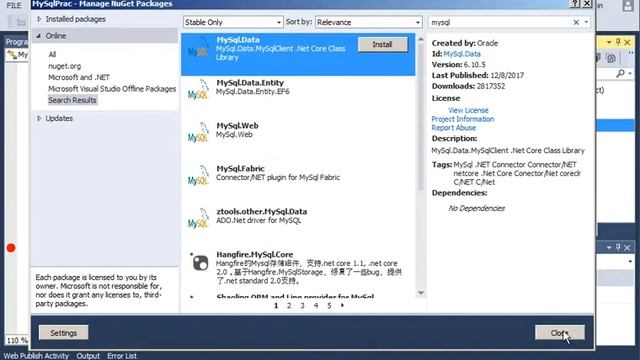
Task: Click the package list scrollbar thumb
Action: pos(421,116)
